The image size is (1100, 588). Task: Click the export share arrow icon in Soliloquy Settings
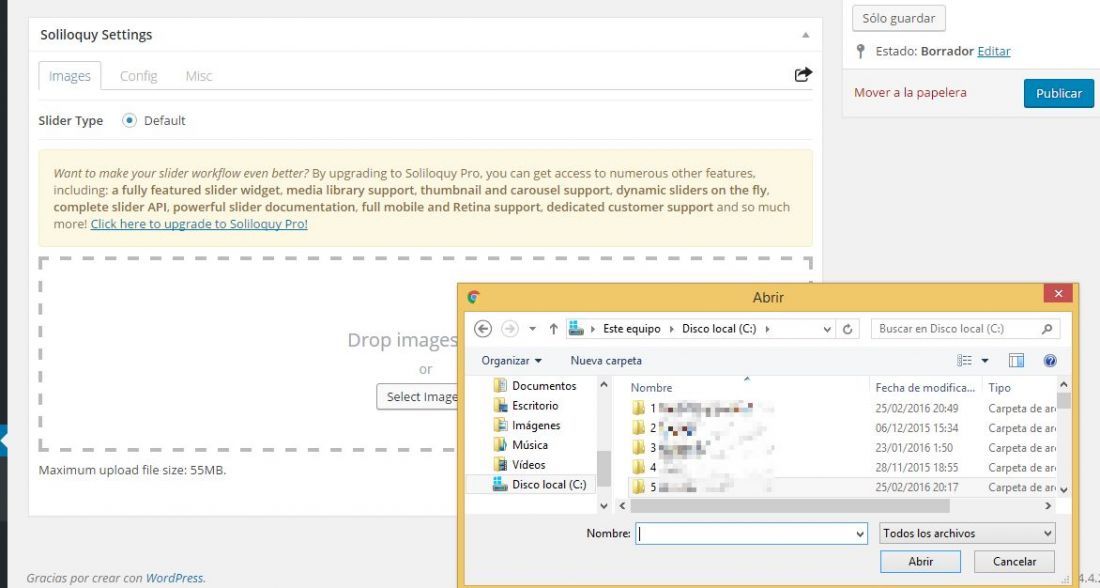point(803,74)
